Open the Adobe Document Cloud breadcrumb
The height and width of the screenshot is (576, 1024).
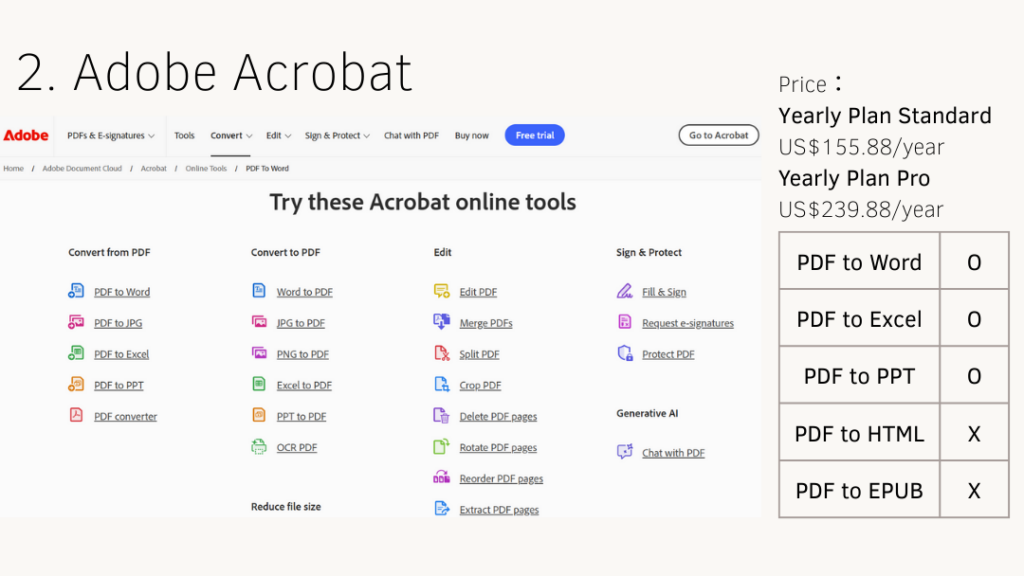pos(82,168)
